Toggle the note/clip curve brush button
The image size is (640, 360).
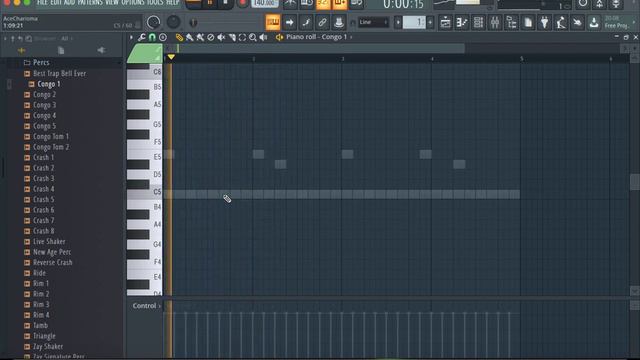[x=306, y=22]
